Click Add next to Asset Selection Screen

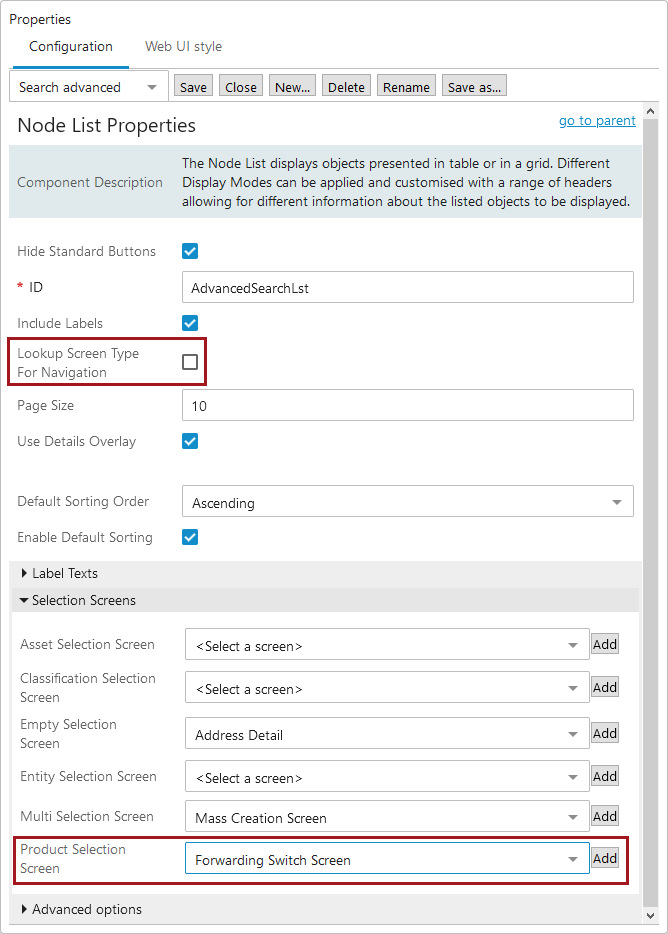click(x=604, y=644)
